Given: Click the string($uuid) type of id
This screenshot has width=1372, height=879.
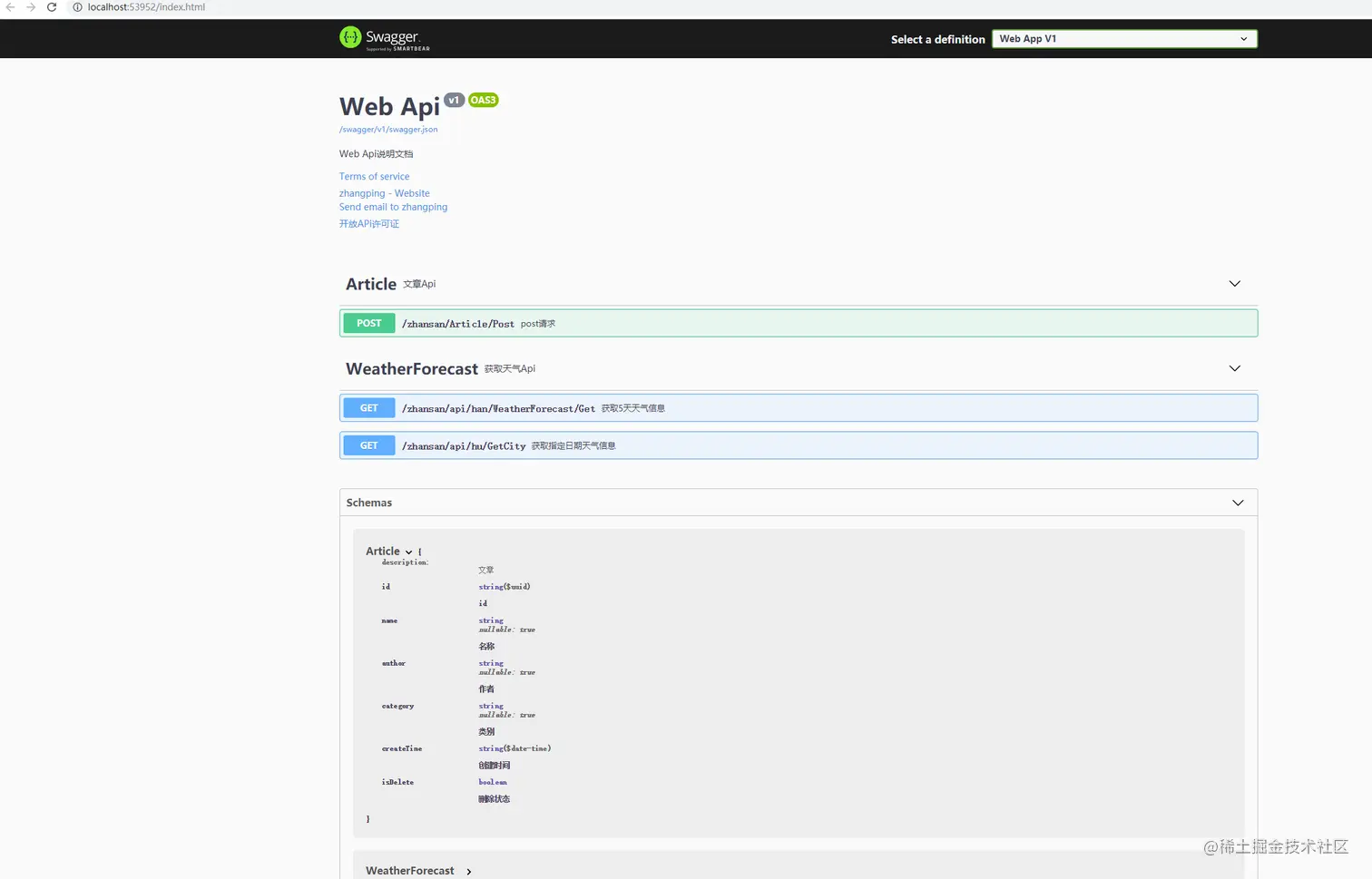Looking at the screenshot, I should coord(505,587).
